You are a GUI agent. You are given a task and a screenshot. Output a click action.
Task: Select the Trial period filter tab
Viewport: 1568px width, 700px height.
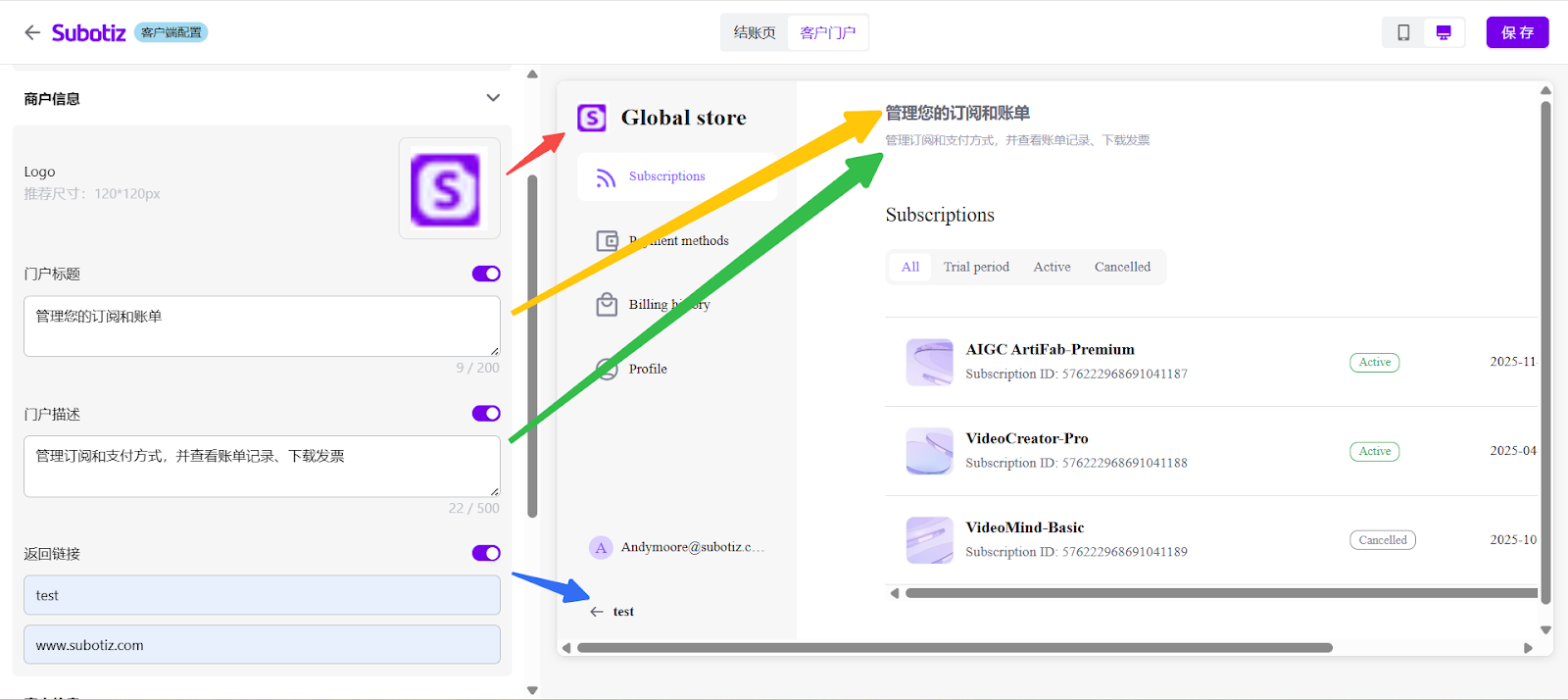(x=976, y=267)
